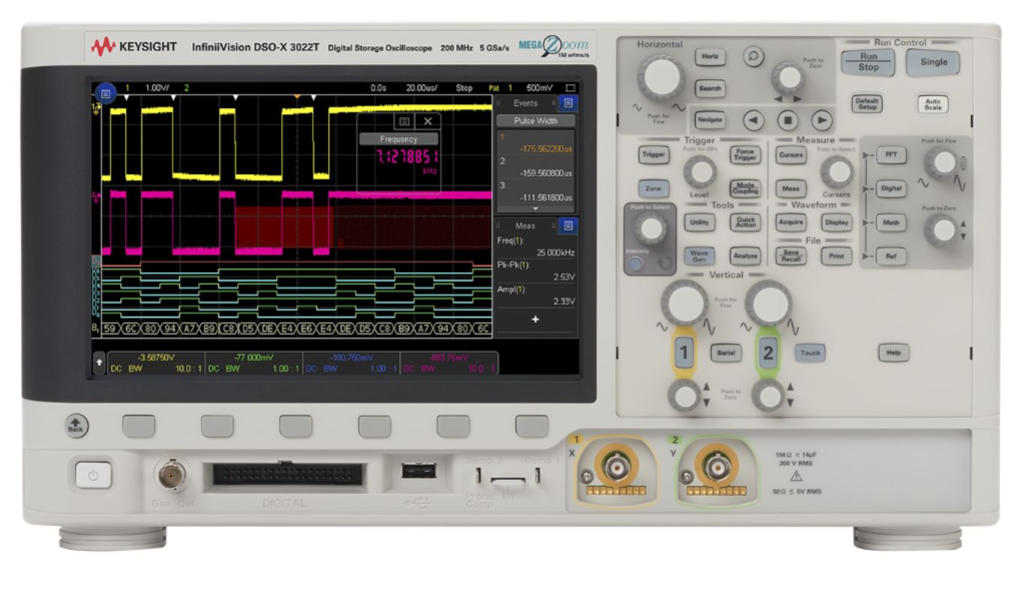The width and height of the screenshot is (1027, 594).
Task: Push the horizontal delay knob to zero
Action: point(789,79)
